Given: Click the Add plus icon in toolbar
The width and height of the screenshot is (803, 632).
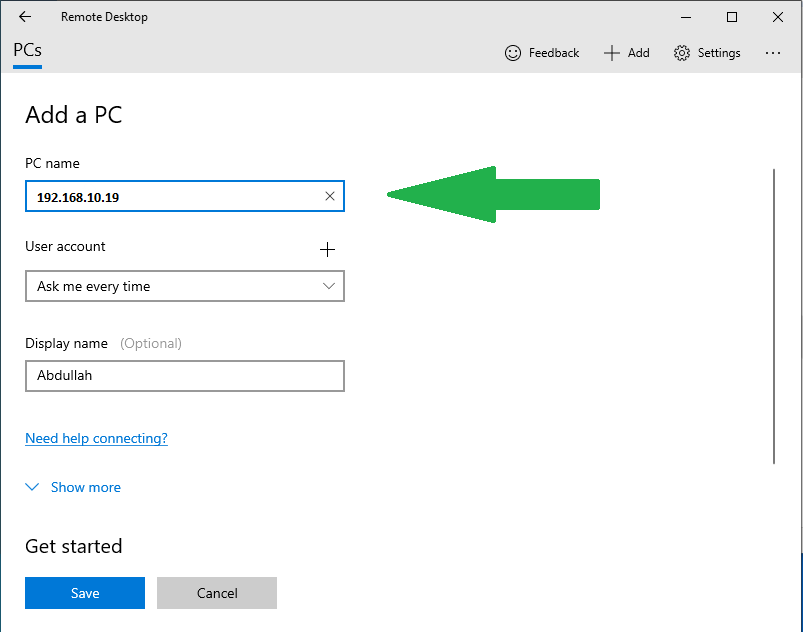Looking at the screenshot, I should pyautogui.click(x=612, y=53).
